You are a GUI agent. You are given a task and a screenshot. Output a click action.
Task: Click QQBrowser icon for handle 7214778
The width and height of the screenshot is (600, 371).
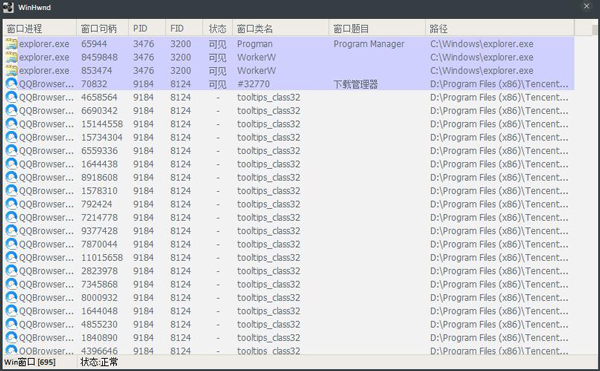tap(11, 218)
